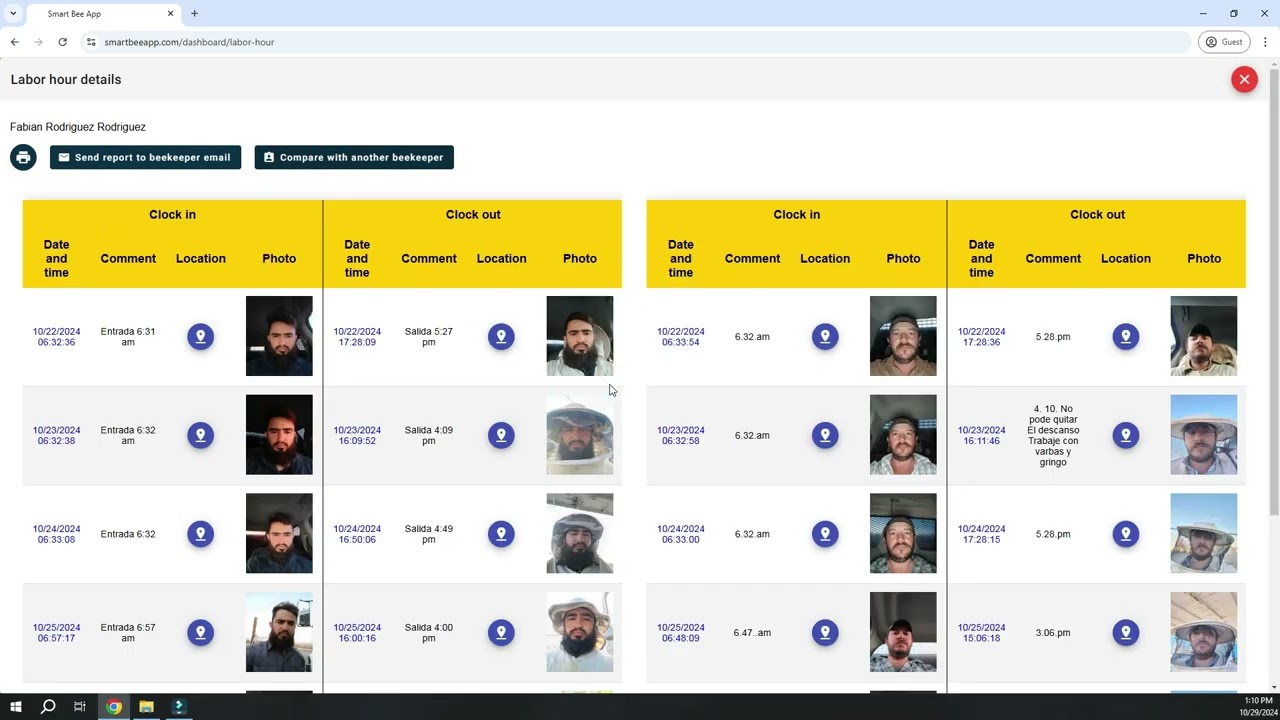The width and height of the screenshot is (1280, 720).
Task: View clock-in photo for 6.47..am entry
Action: (x=903, y=632)
